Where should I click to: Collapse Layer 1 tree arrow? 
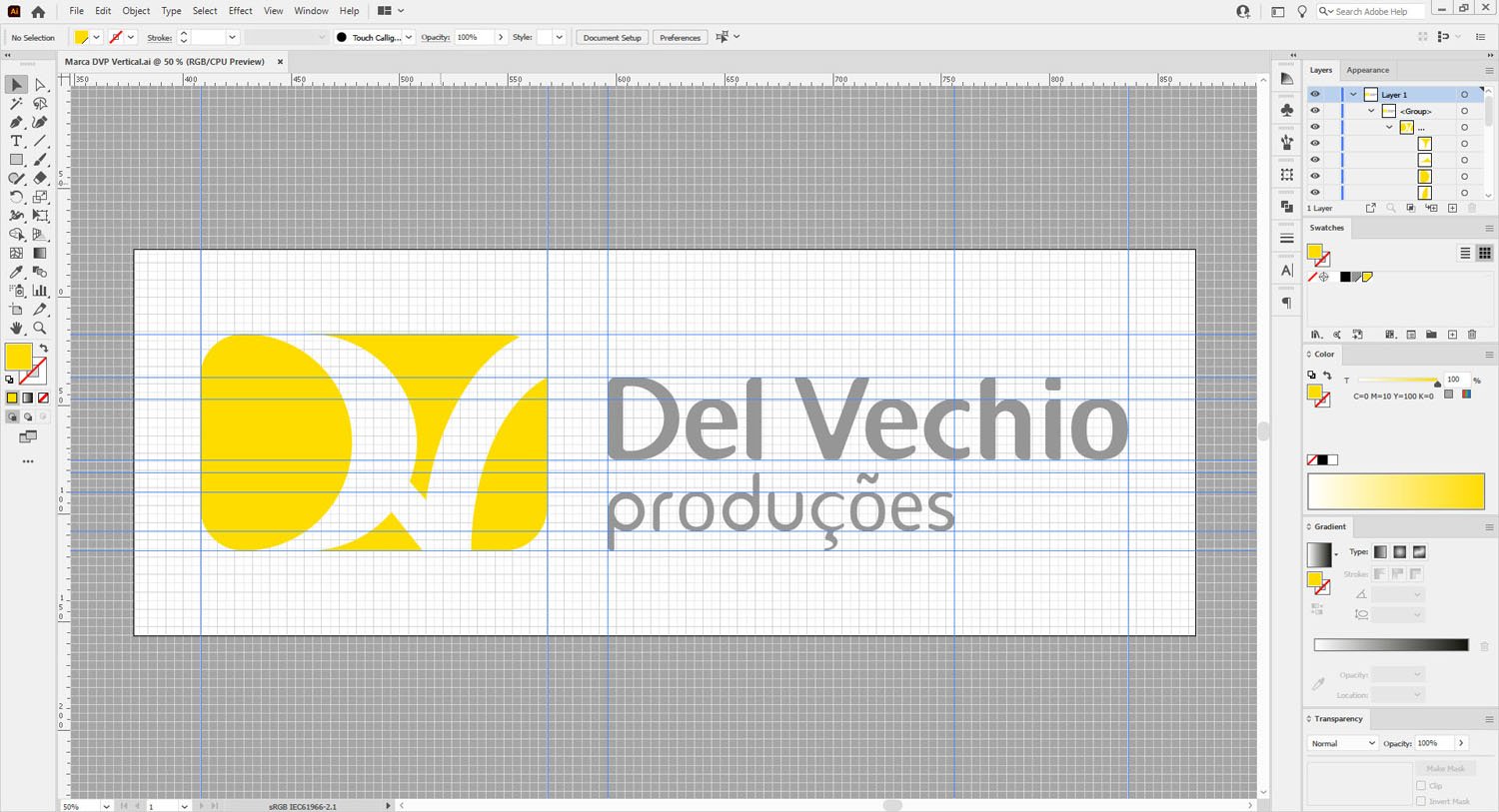point(1353,95)
